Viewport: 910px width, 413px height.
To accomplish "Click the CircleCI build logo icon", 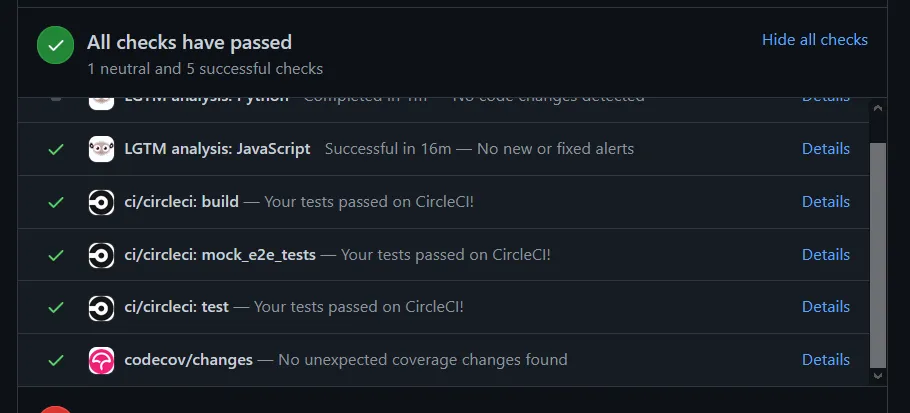I will point(101,202).
